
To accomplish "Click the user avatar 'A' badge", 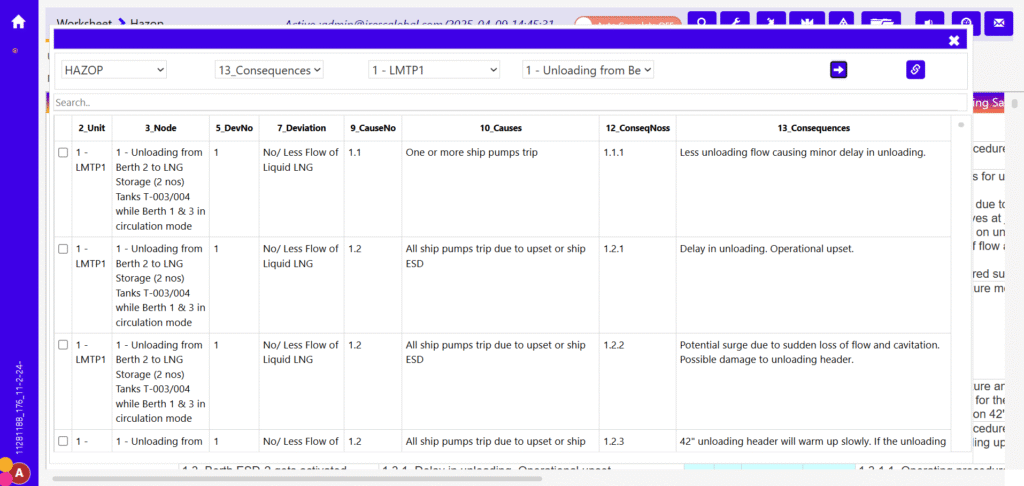I will click(x=20, y=473).
